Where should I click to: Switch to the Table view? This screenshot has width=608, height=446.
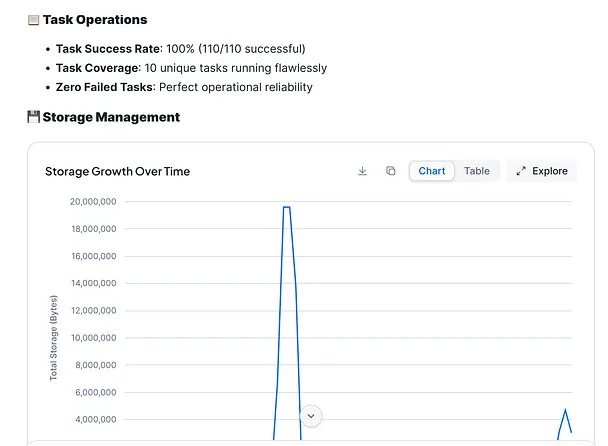[x=477, y=171]
